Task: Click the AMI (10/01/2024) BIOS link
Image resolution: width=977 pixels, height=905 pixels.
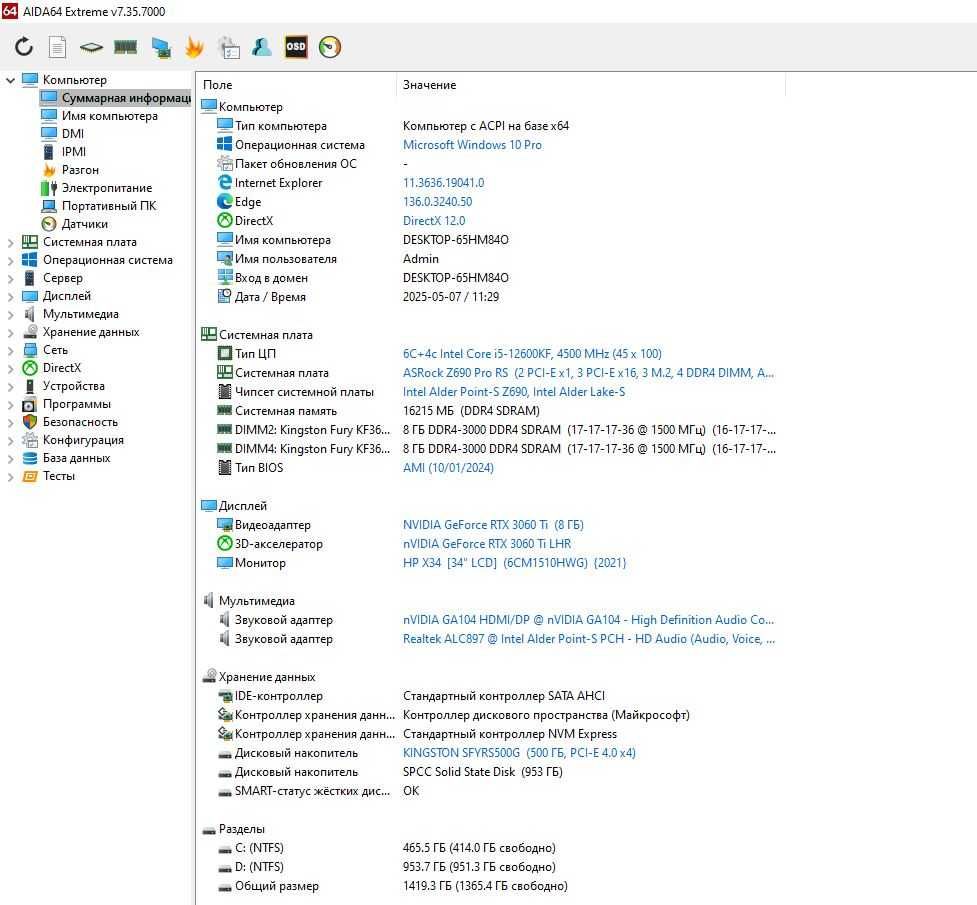Action: 448,468
